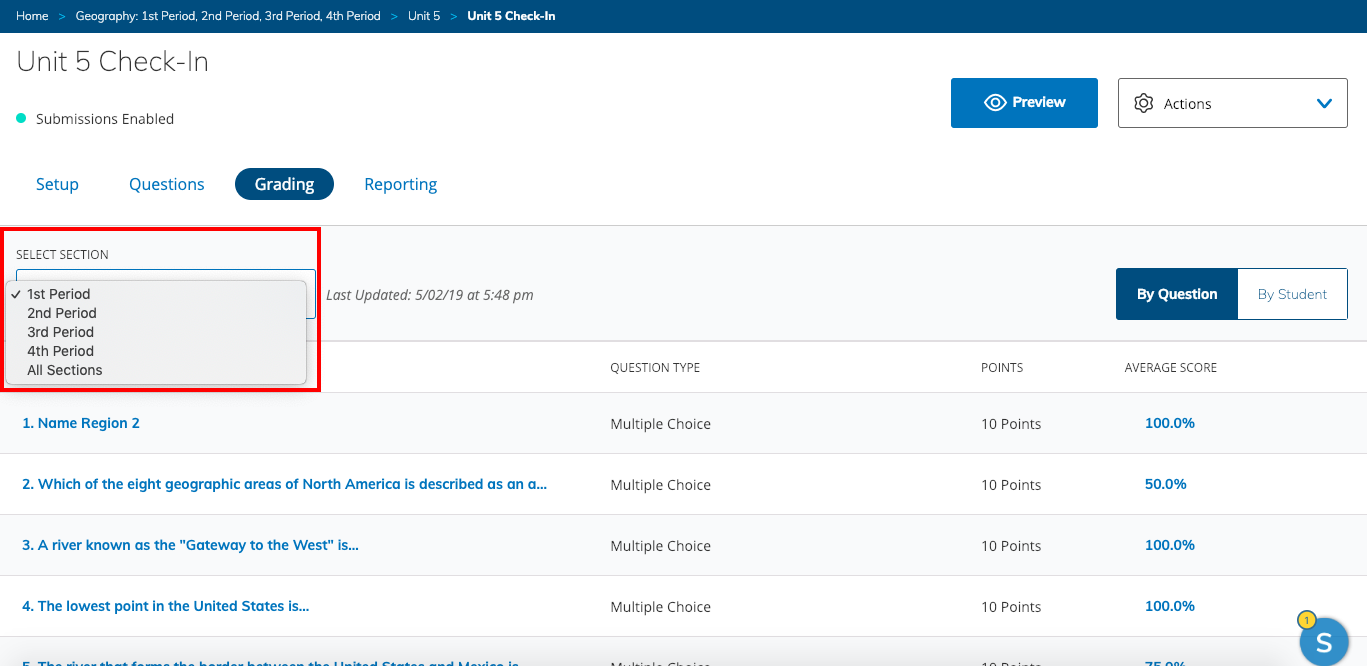Open the blue S help bubble
This screenshot has width=1367, height=666.
(1323, 641)
